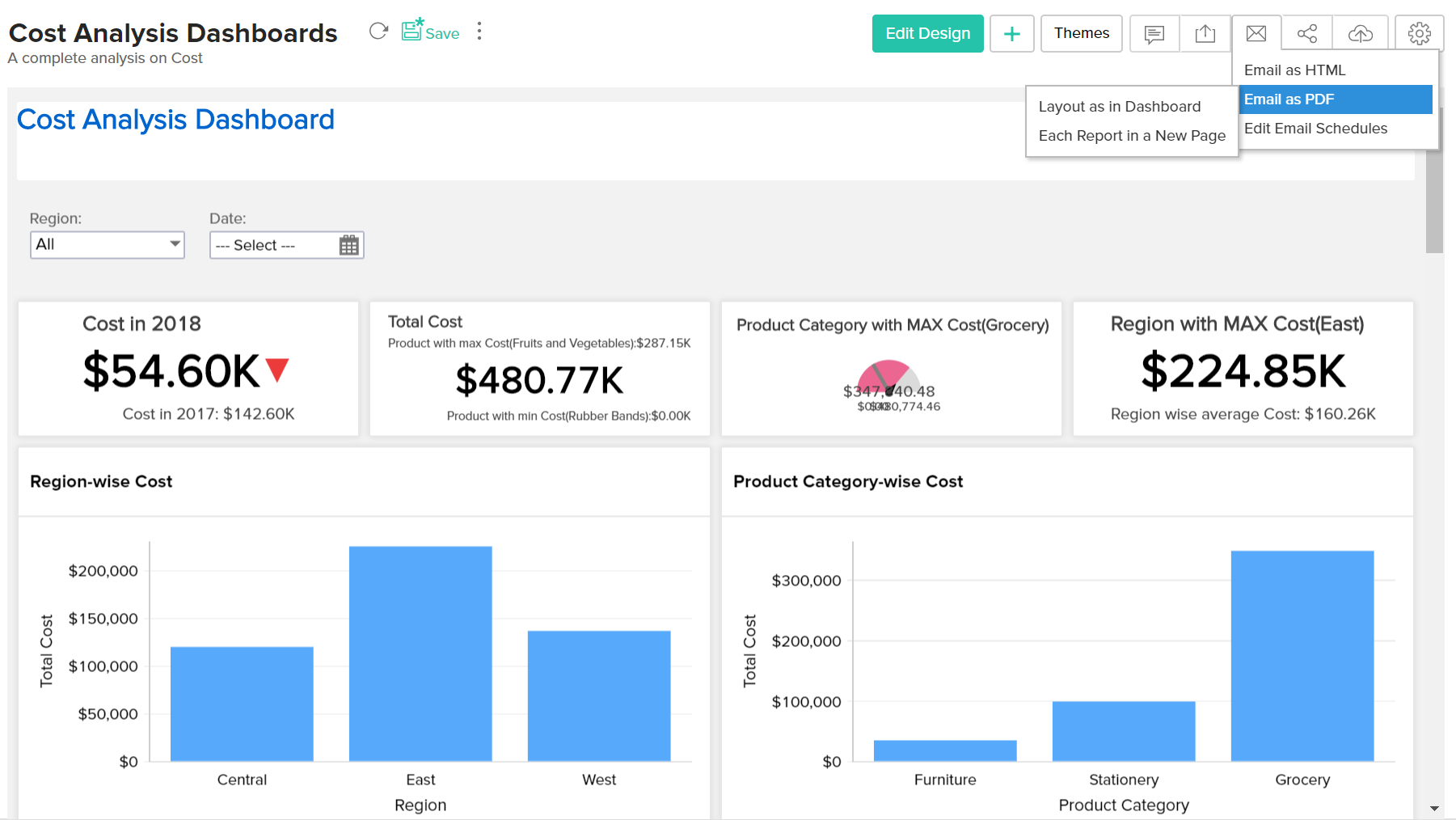Open the export options
This screenshot has width=1456, height=820.
[x=1205, y=33]
